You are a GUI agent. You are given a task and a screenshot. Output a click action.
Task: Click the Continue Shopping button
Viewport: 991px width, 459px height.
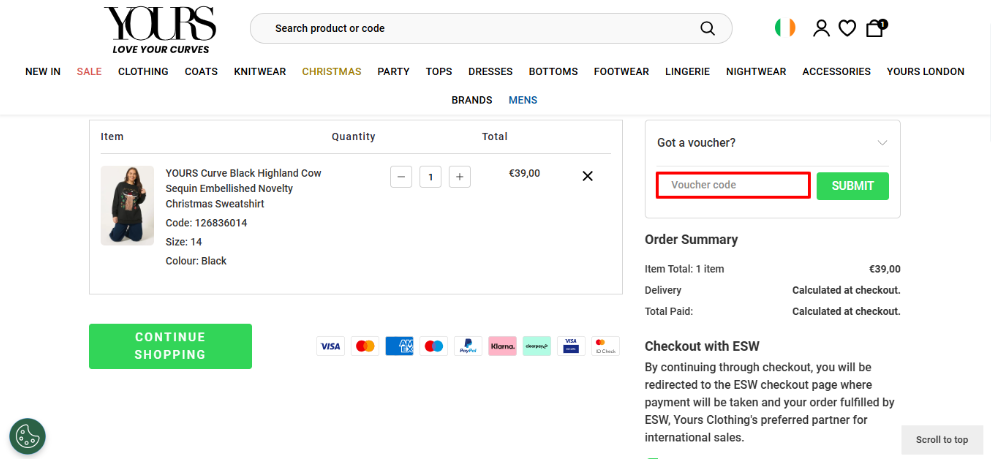[170, 346]
